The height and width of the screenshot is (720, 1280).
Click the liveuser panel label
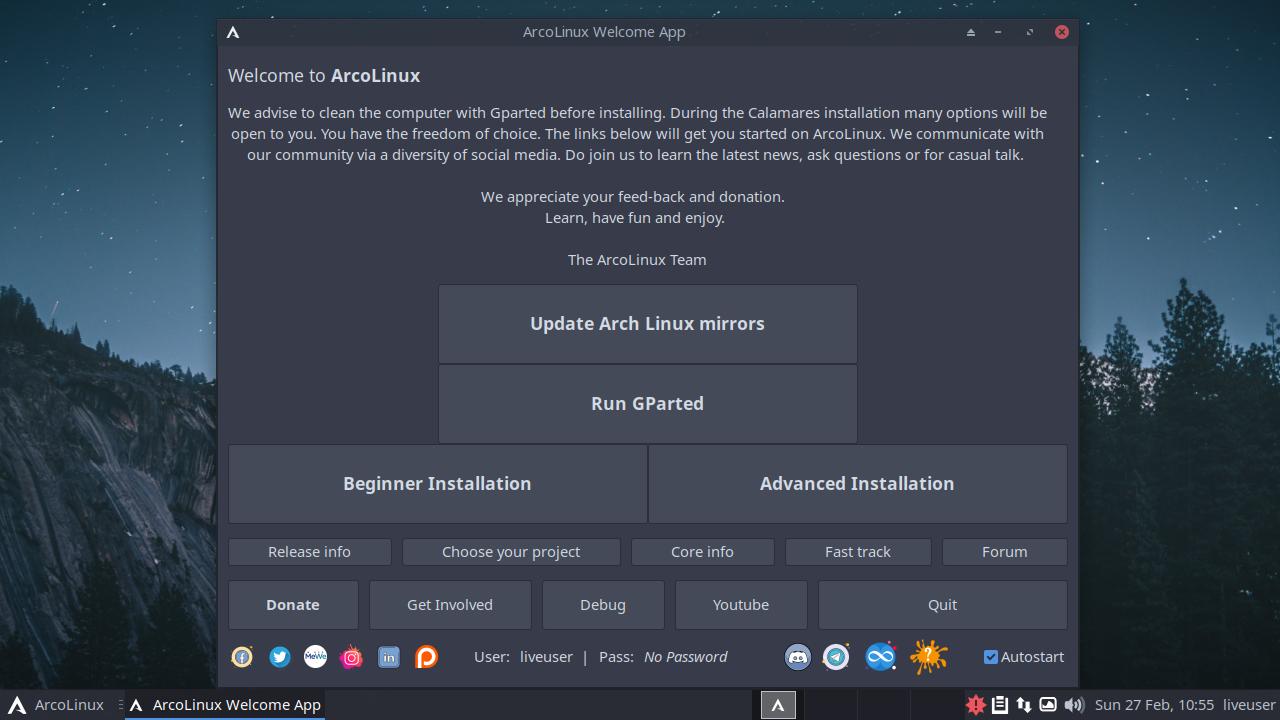click(1249, 705)
